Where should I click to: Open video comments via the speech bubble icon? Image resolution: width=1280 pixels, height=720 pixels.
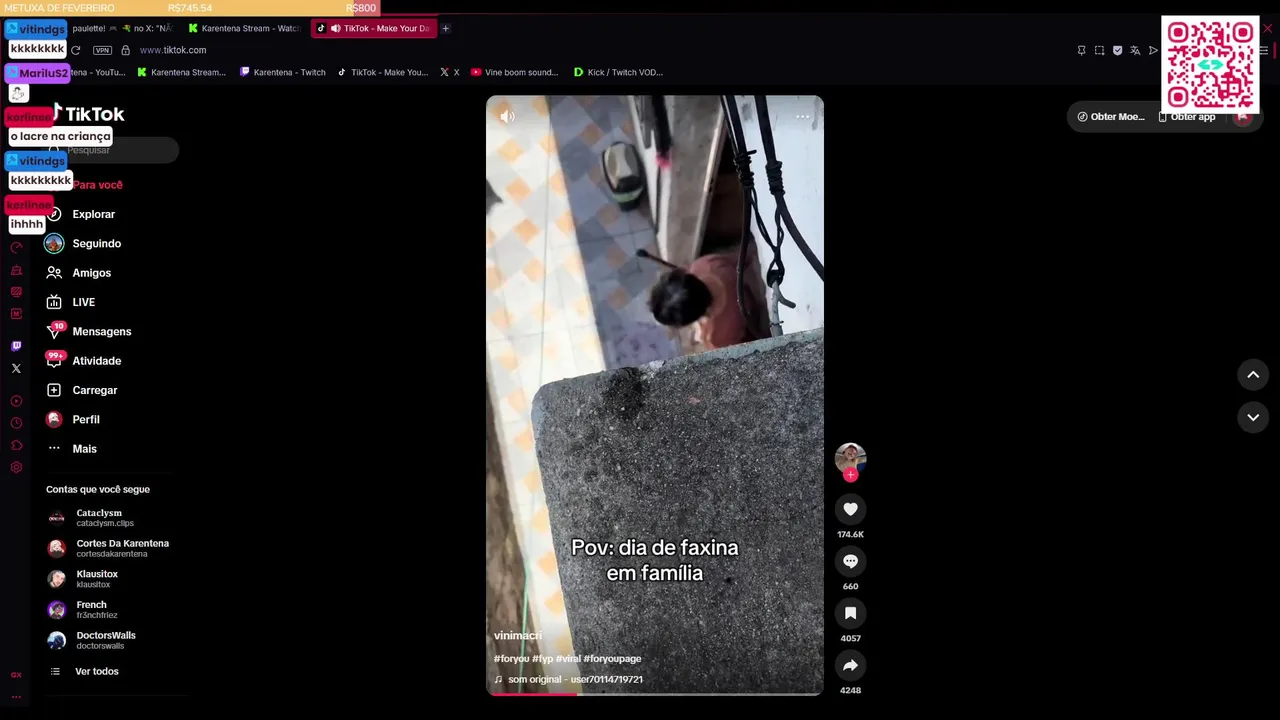tap(850, 561)
